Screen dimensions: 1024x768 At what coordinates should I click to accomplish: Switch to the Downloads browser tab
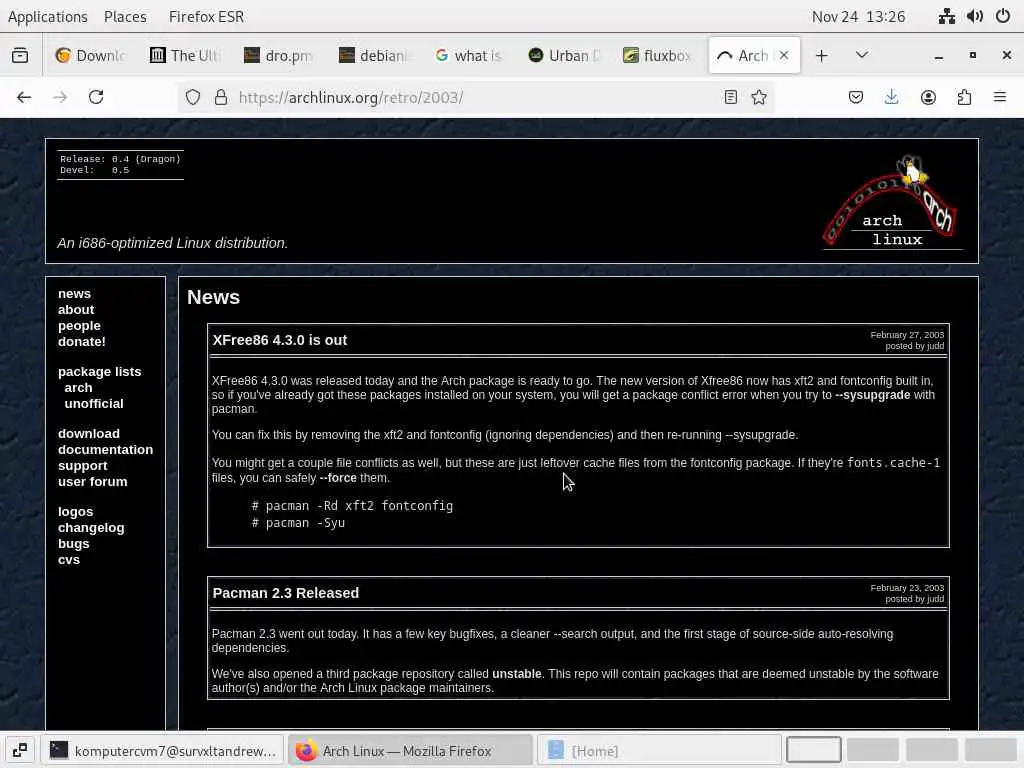point(90,56)
